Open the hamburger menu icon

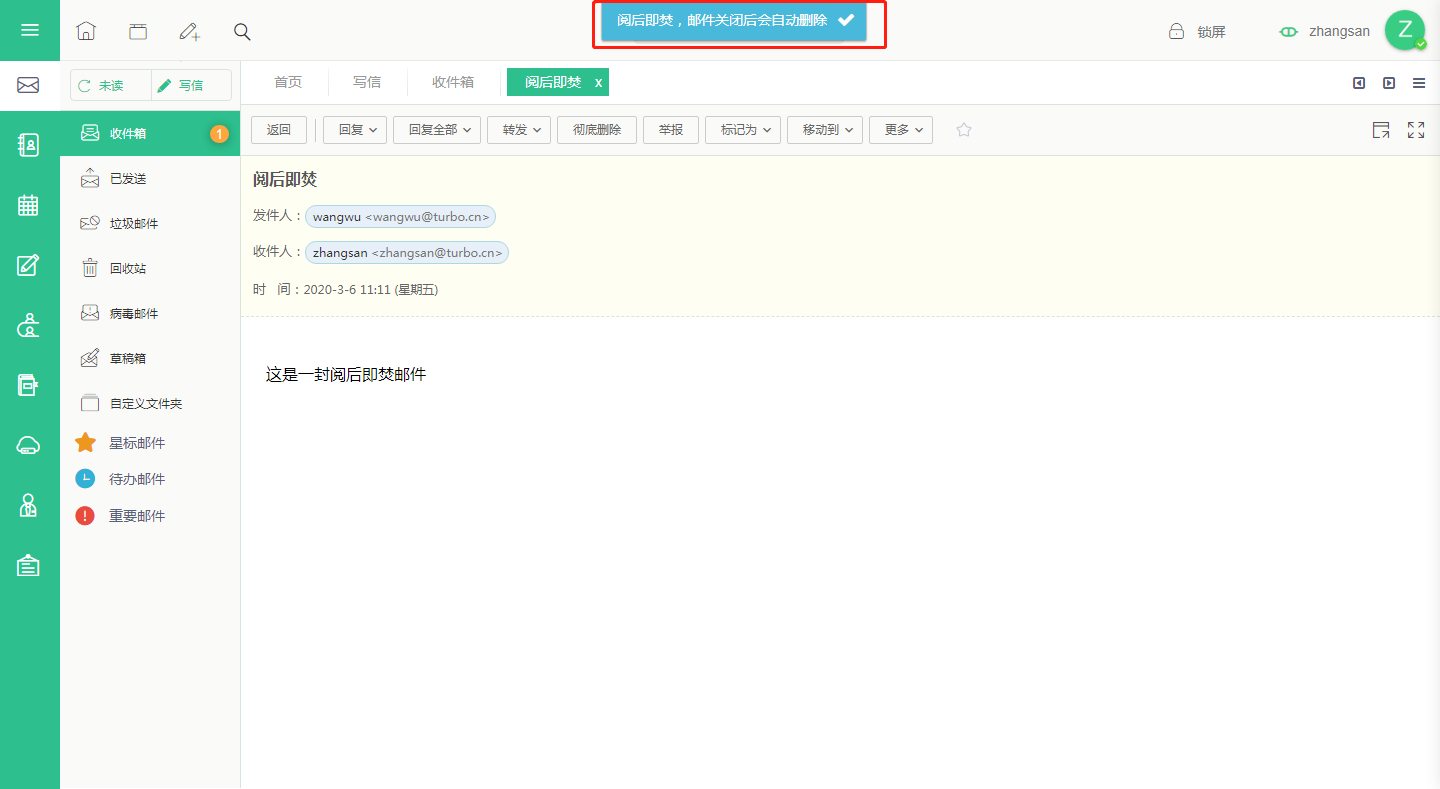click(30, 30)
